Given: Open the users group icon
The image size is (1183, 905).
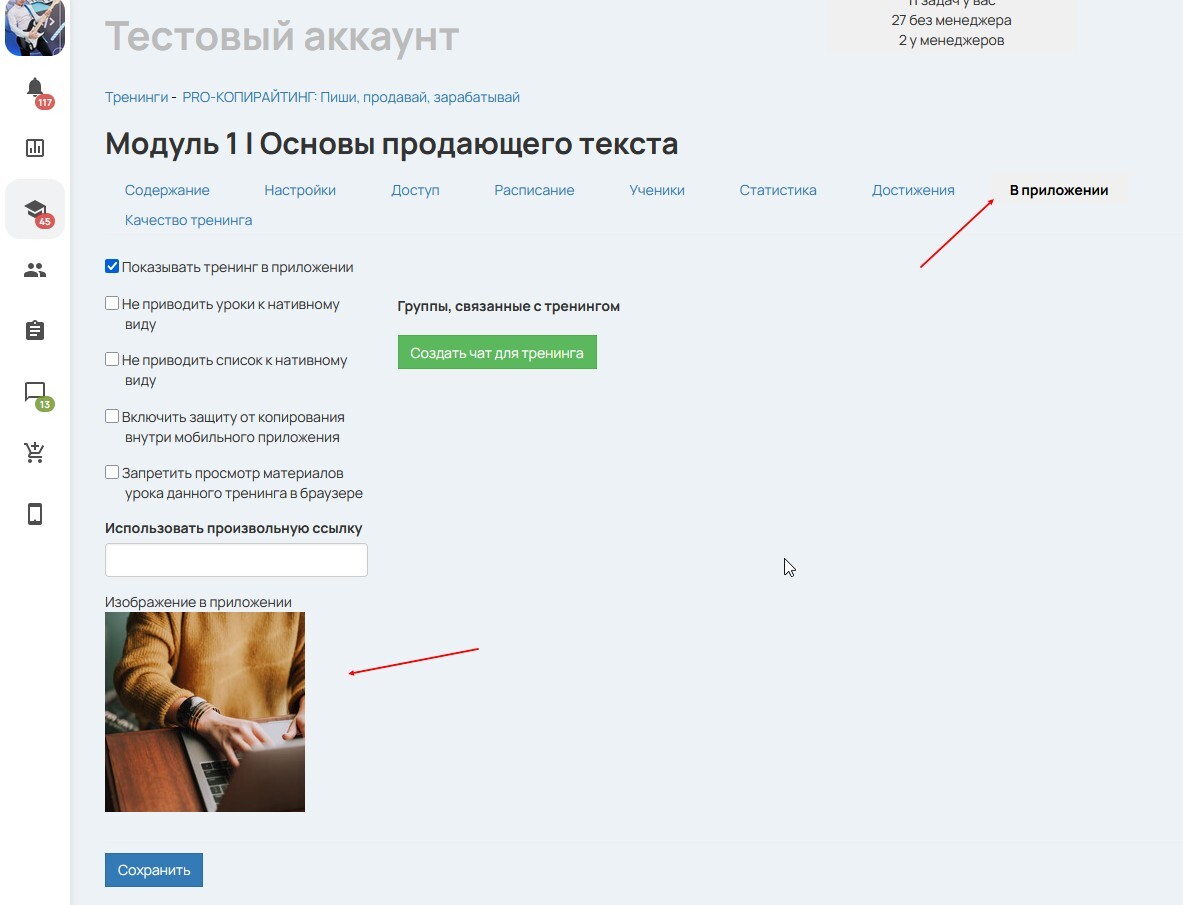Looking at the screenshot, I should coord(35,270).
